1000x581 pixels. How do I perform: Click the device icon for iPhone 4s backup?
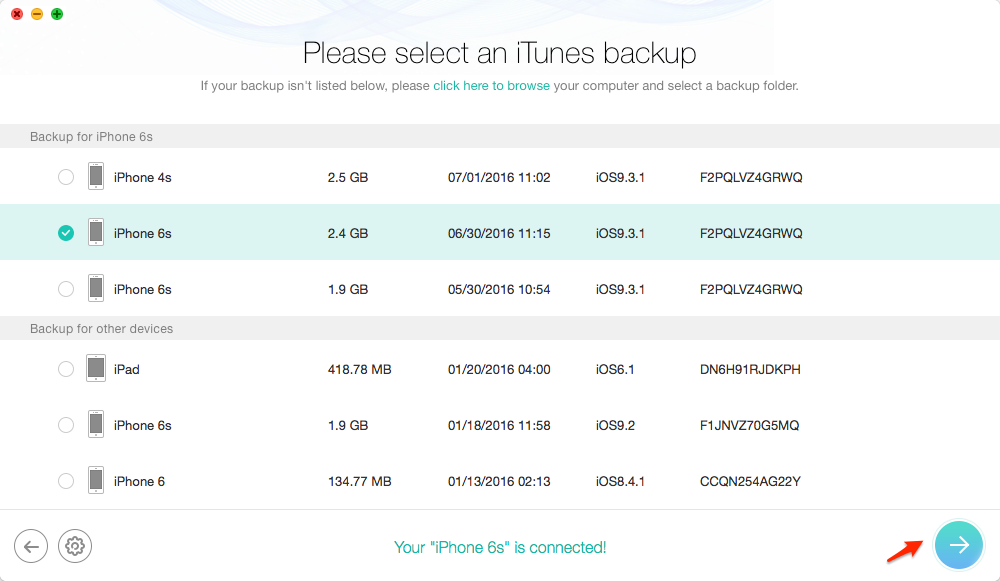(96, 177)
